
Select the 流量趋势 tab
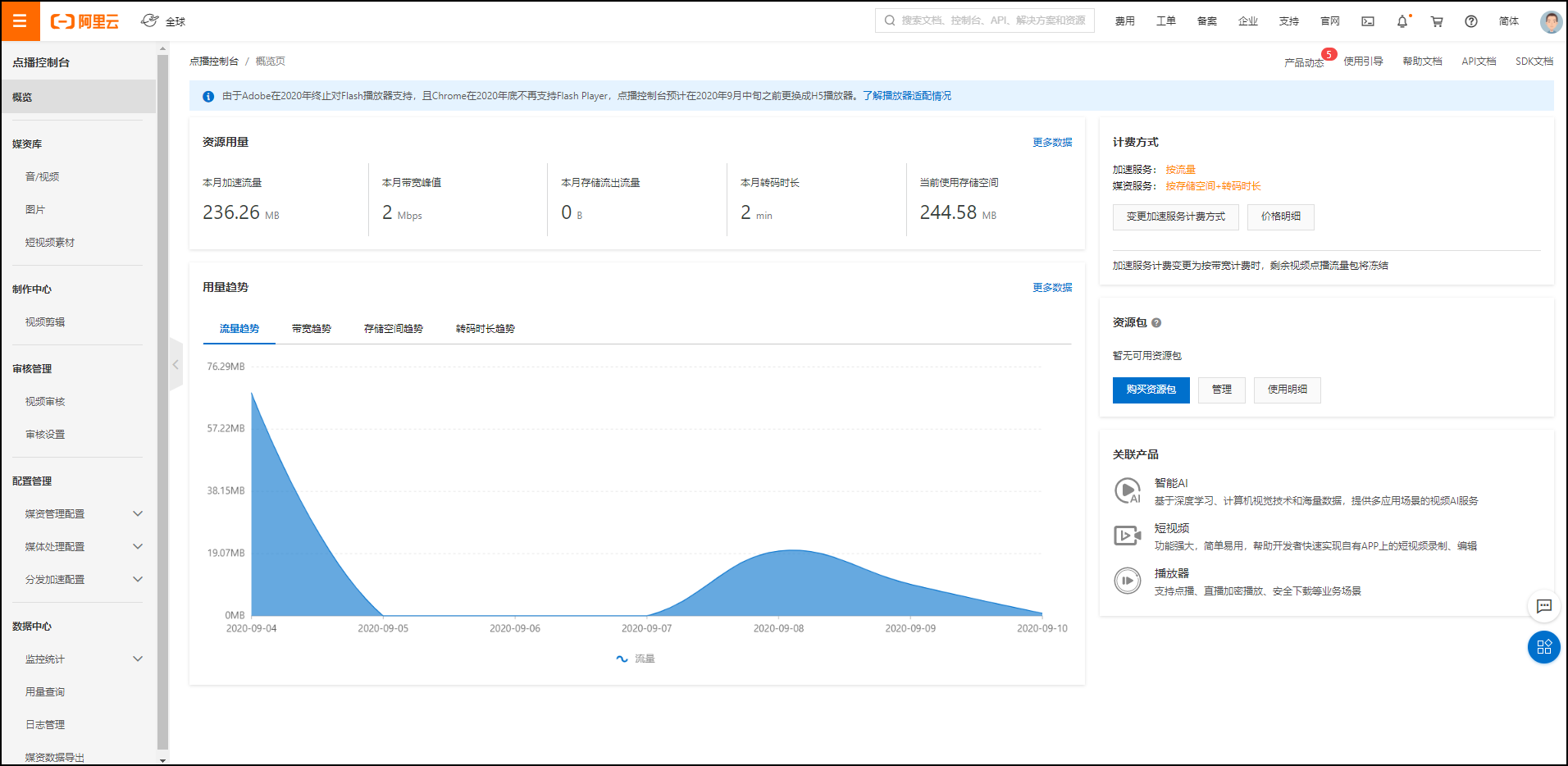(x=239, y=329)
